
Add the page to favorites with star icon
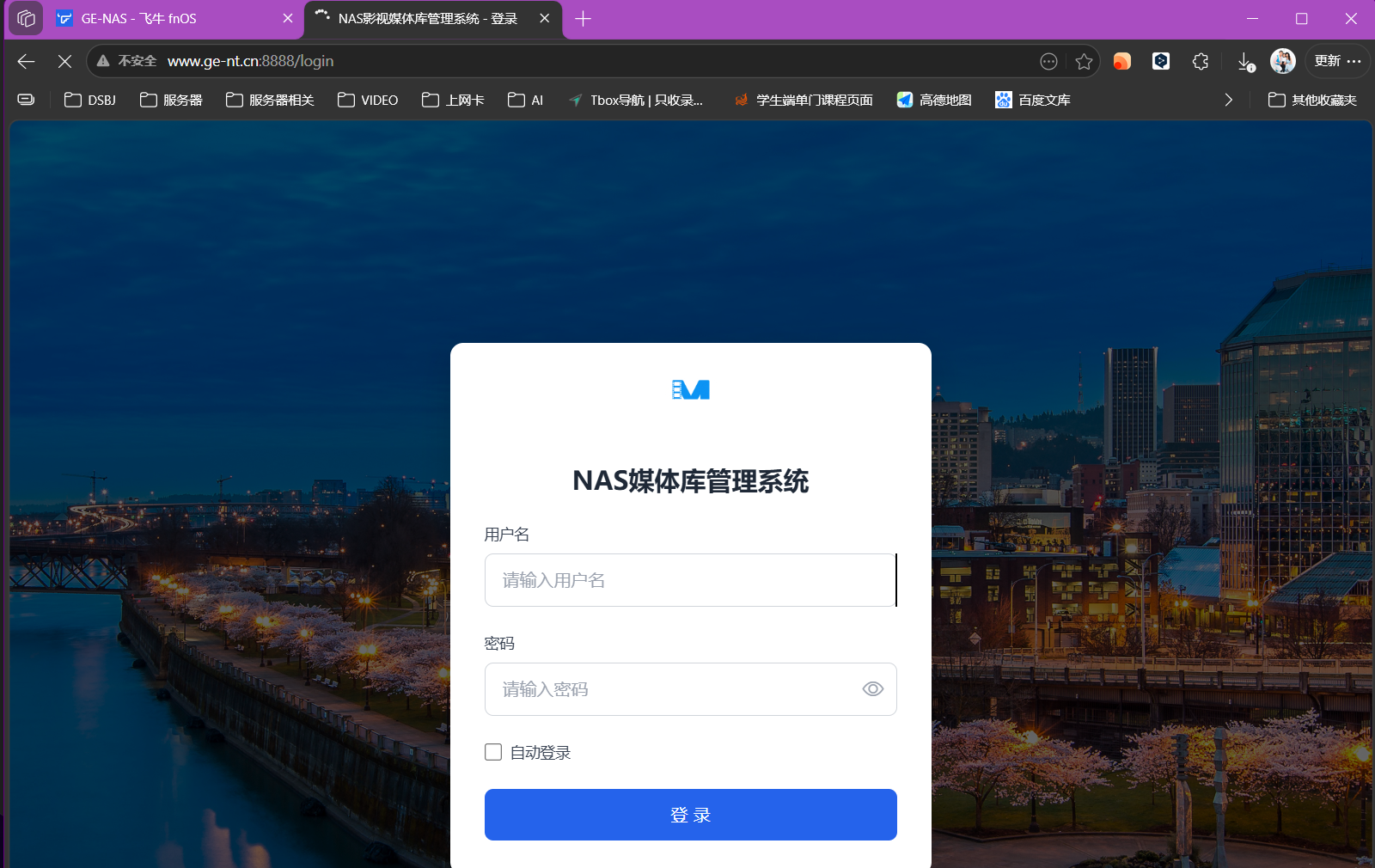pos(1085,61)
